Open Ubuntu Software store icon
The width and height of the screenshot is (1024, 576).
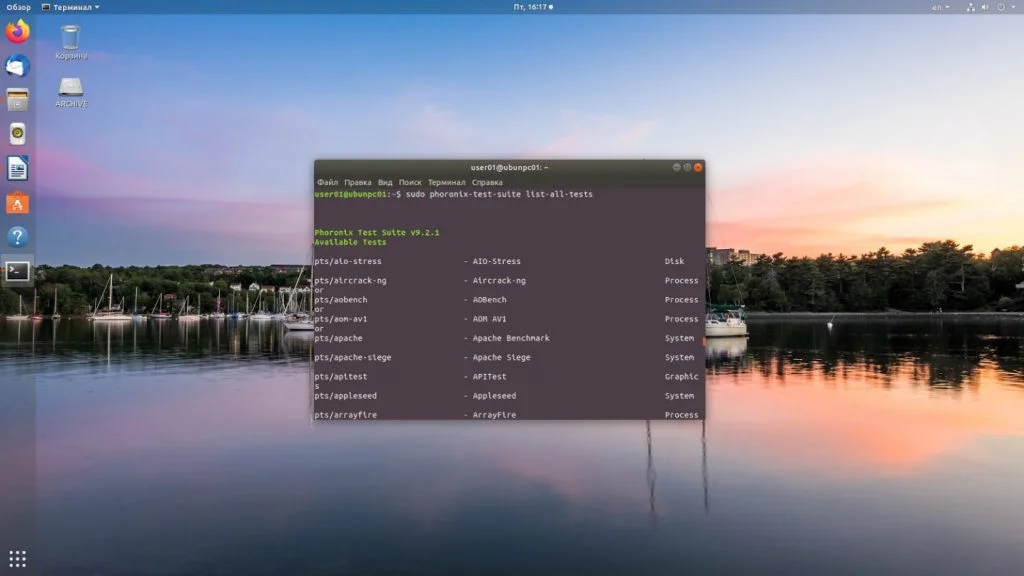(x=18, y=203)
